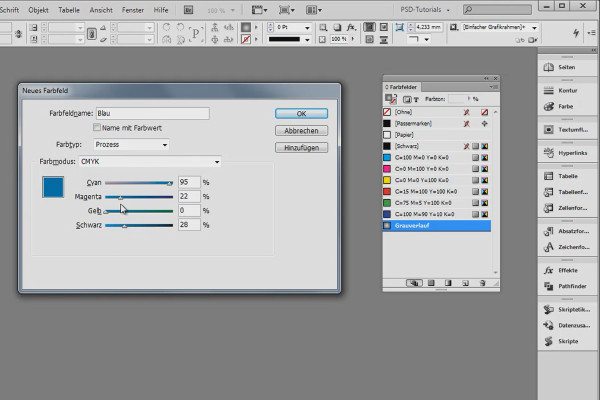600x400 pixels.
Task: Toggle container formatting icon in Farbfelder
Action: (x=407, y=100)
